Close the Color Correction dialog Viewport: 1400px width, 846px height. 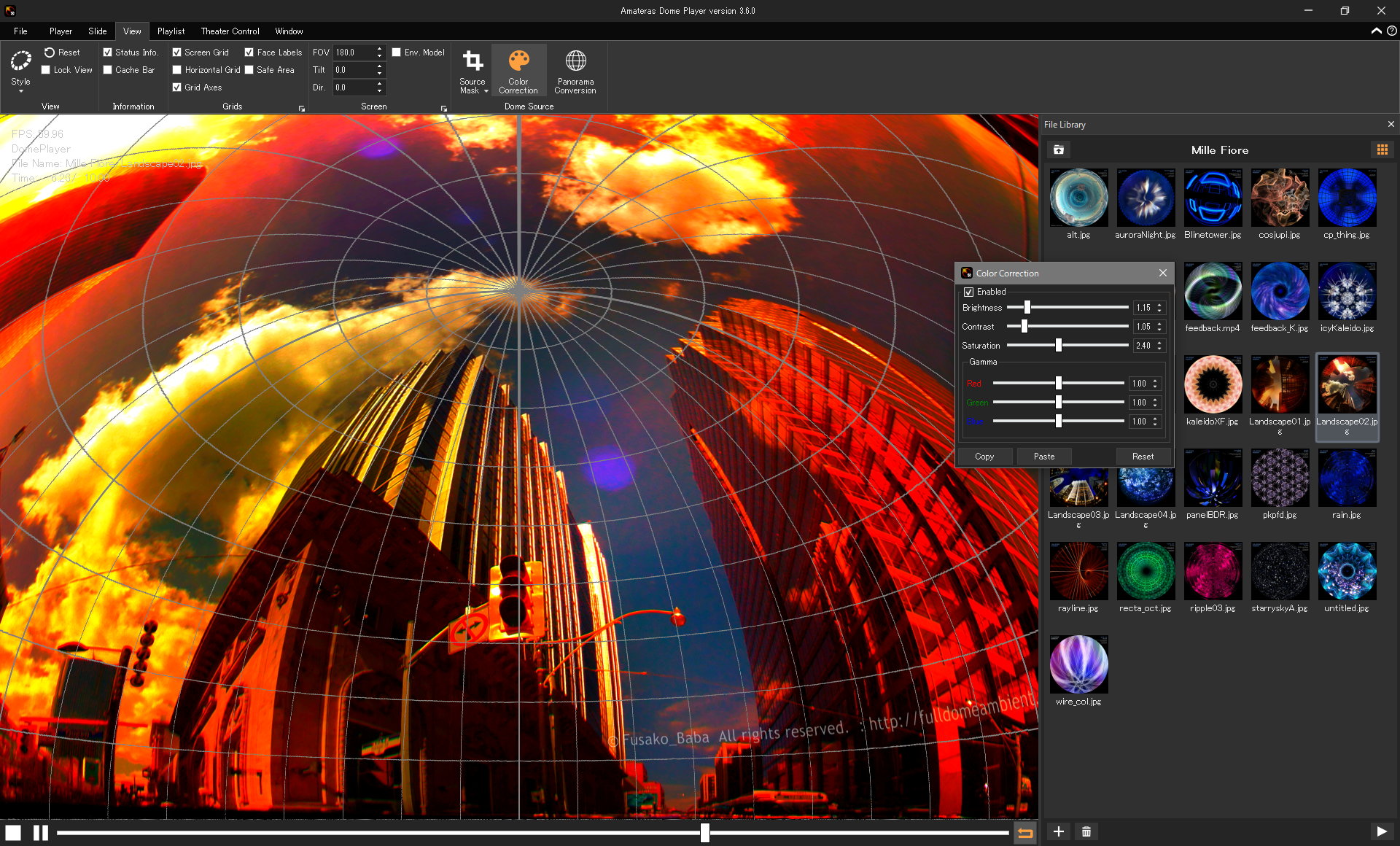[1163, 273]
